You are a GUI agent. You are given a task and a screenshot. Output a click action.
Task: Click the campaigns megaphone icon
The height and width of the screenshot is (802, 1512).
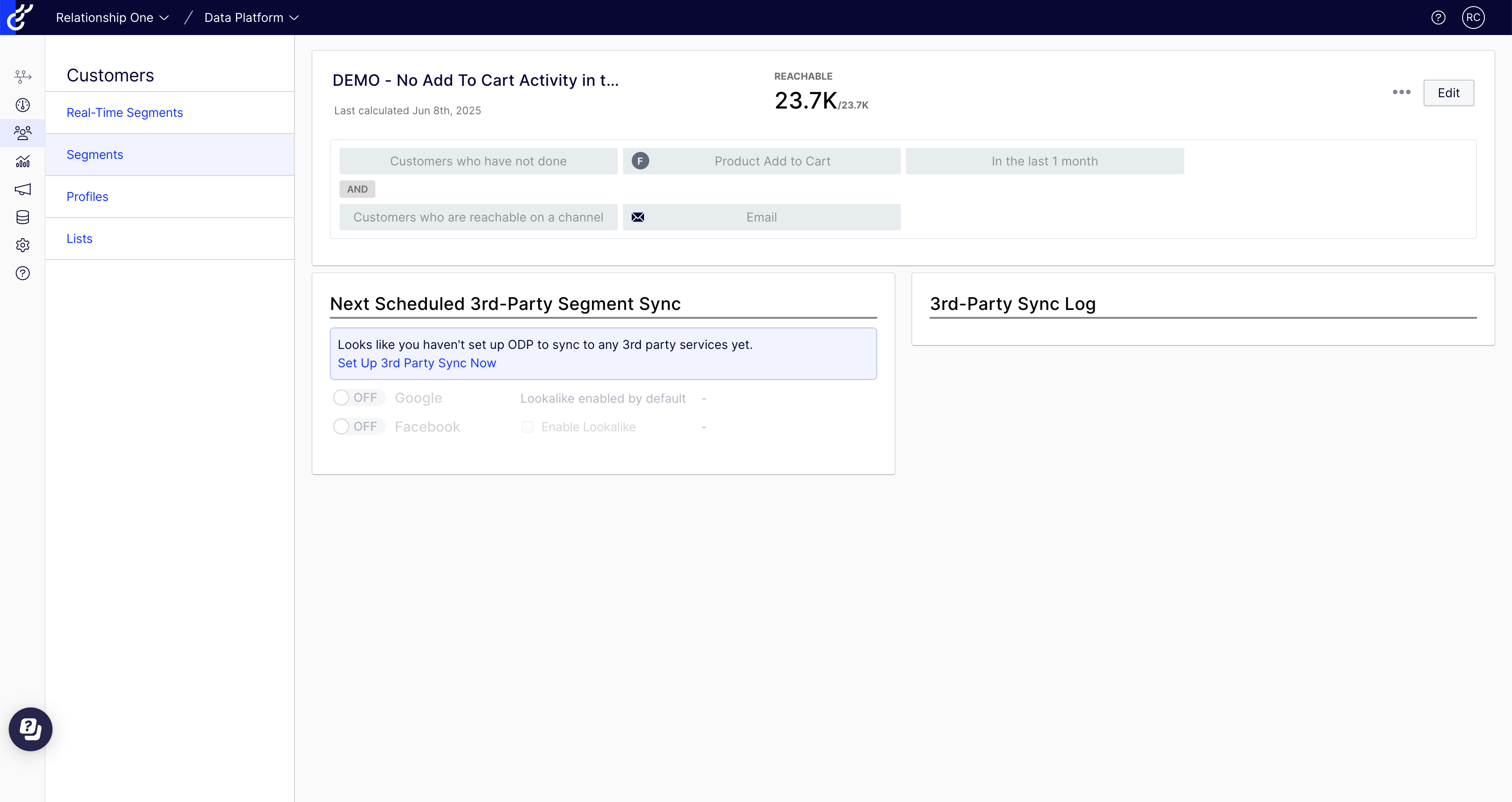click(x=22, y=189)
